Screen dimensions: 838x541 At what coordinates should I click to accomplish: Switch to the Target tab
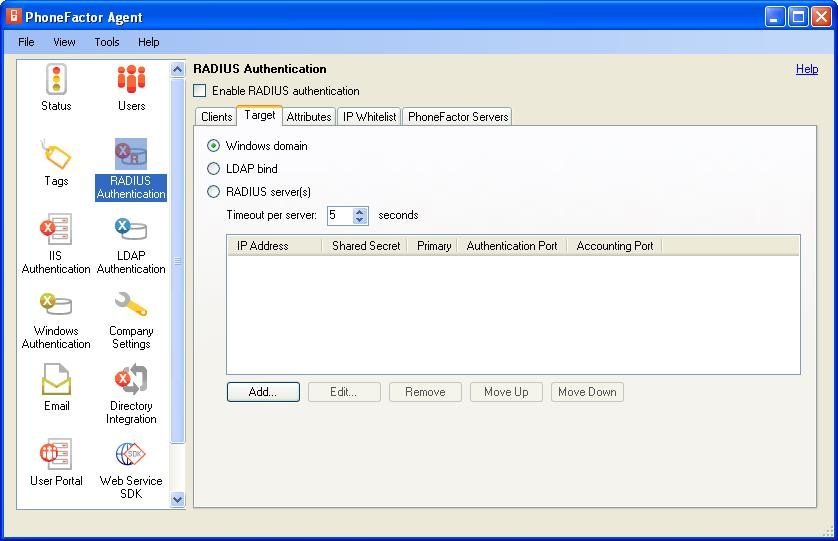(x=260, y=115)
